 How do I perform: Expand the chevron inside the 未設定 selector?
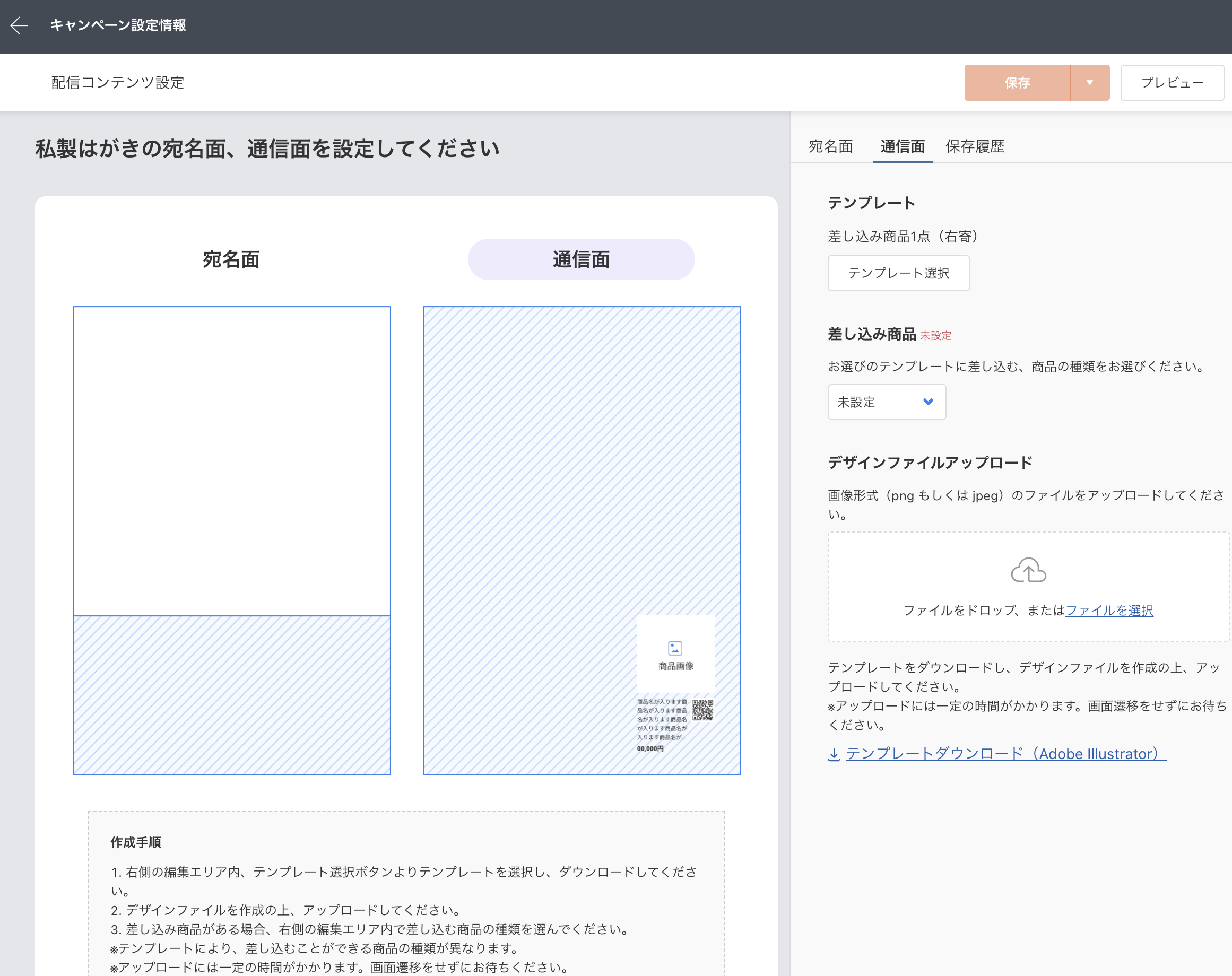click(928, 402)
